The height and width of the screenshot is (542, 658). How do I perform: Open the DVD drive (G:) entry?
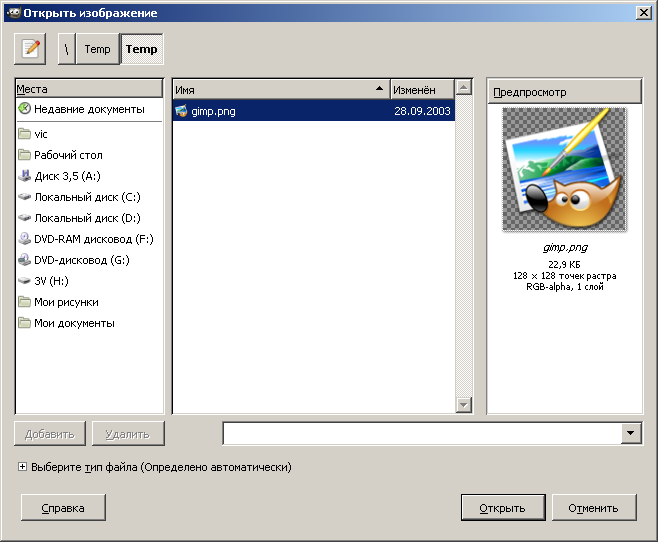pos(81,260)
